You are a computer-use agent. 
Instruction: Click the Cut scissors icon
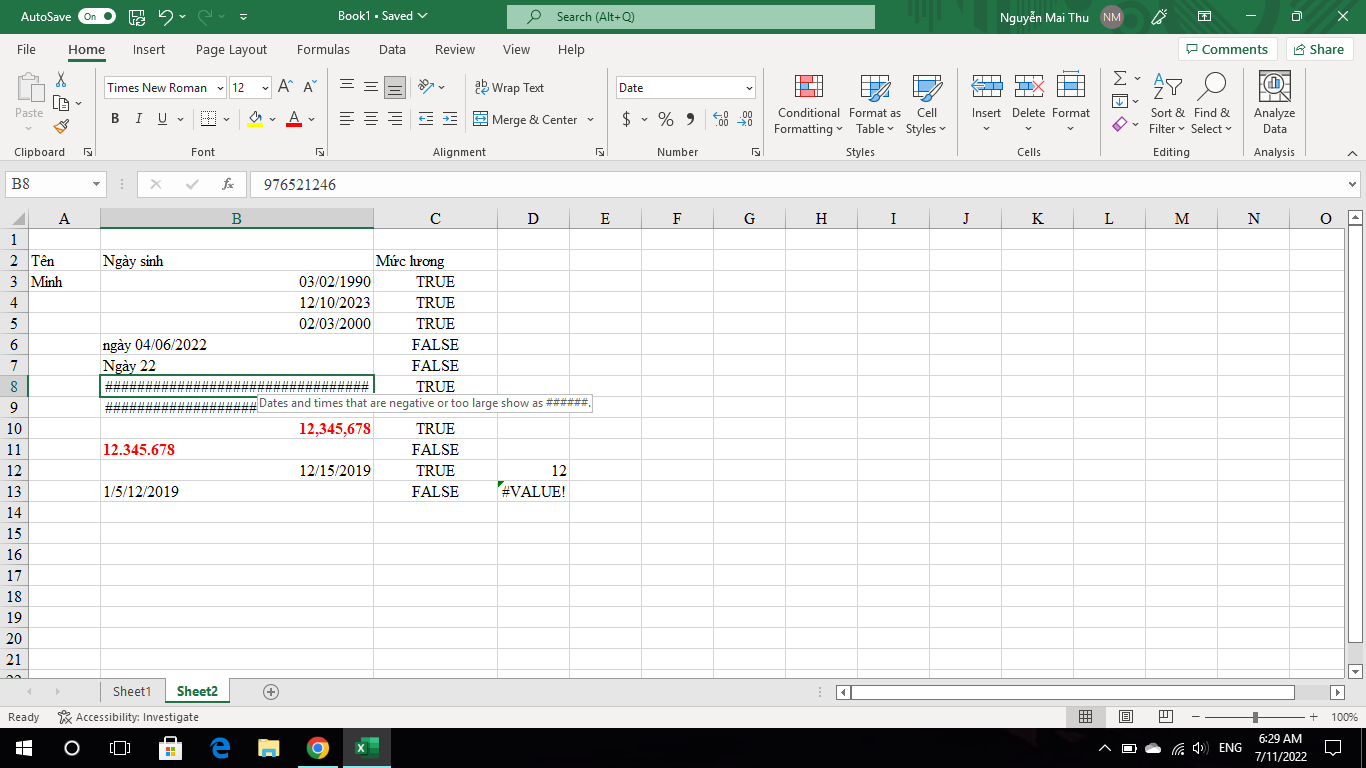61,79
